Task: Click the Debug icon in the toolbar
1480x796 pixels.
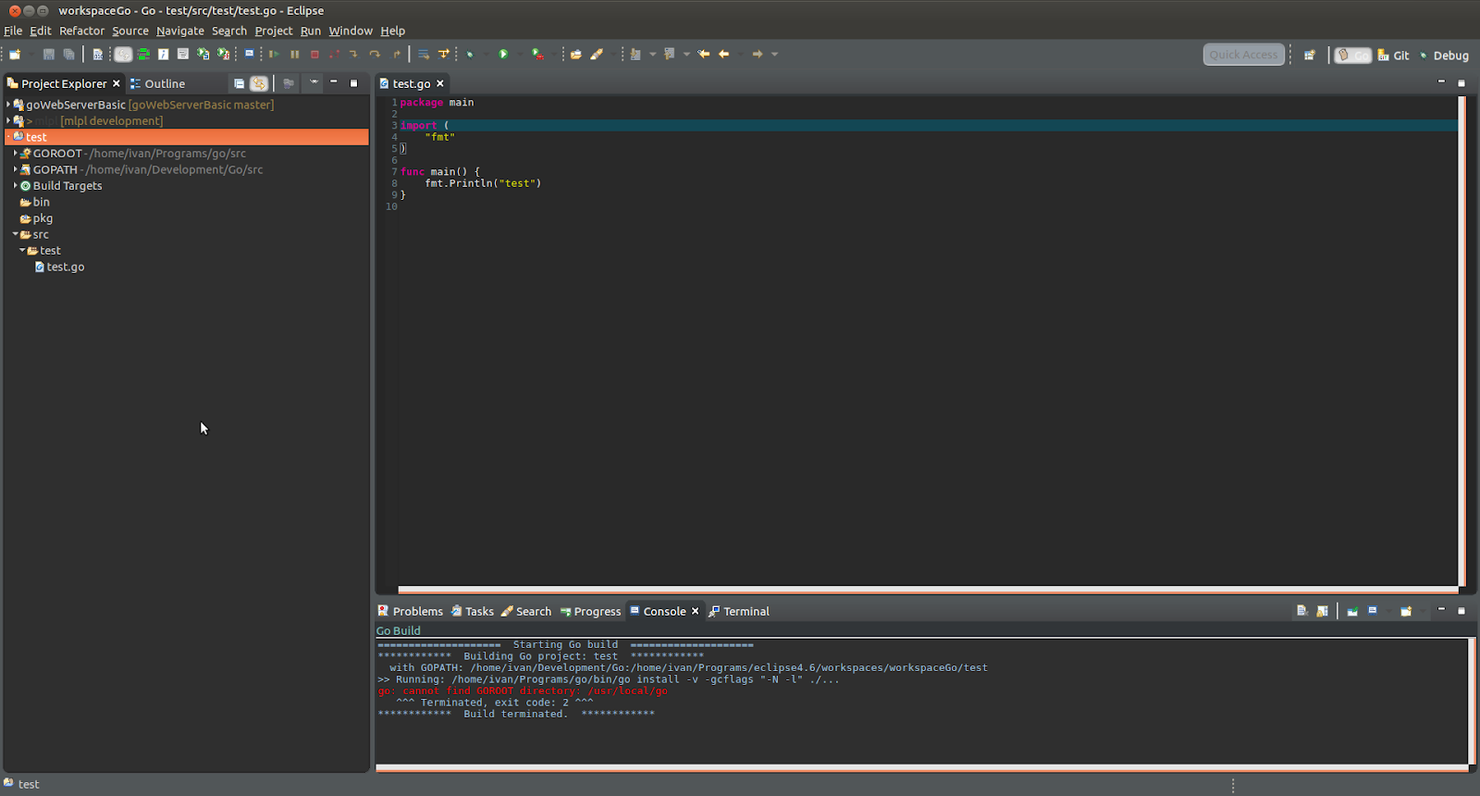Action: pyautogui.click(x=471, y=53)
